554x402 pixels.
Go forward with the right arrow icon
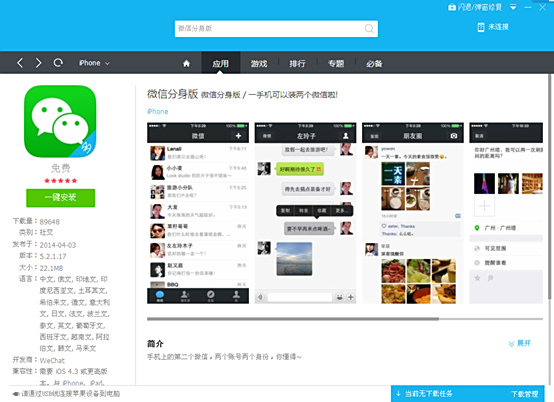point(39,63)
